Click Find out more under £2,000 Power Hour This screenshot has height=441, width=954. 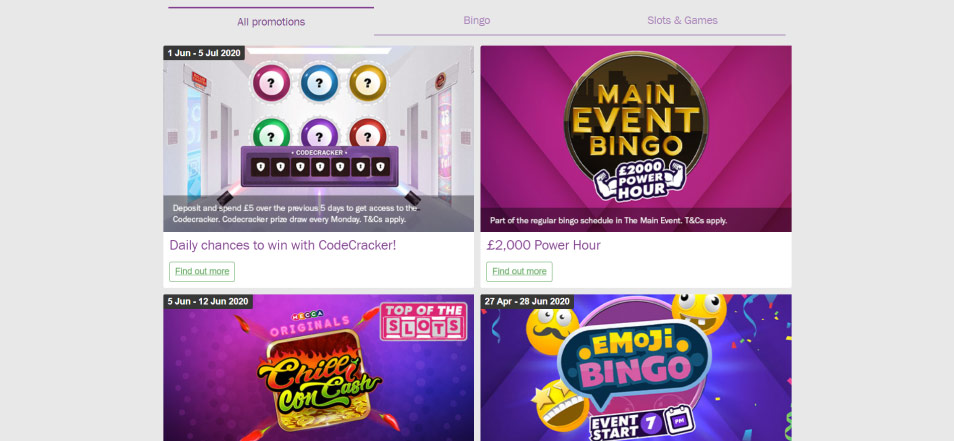coord(519,271)
